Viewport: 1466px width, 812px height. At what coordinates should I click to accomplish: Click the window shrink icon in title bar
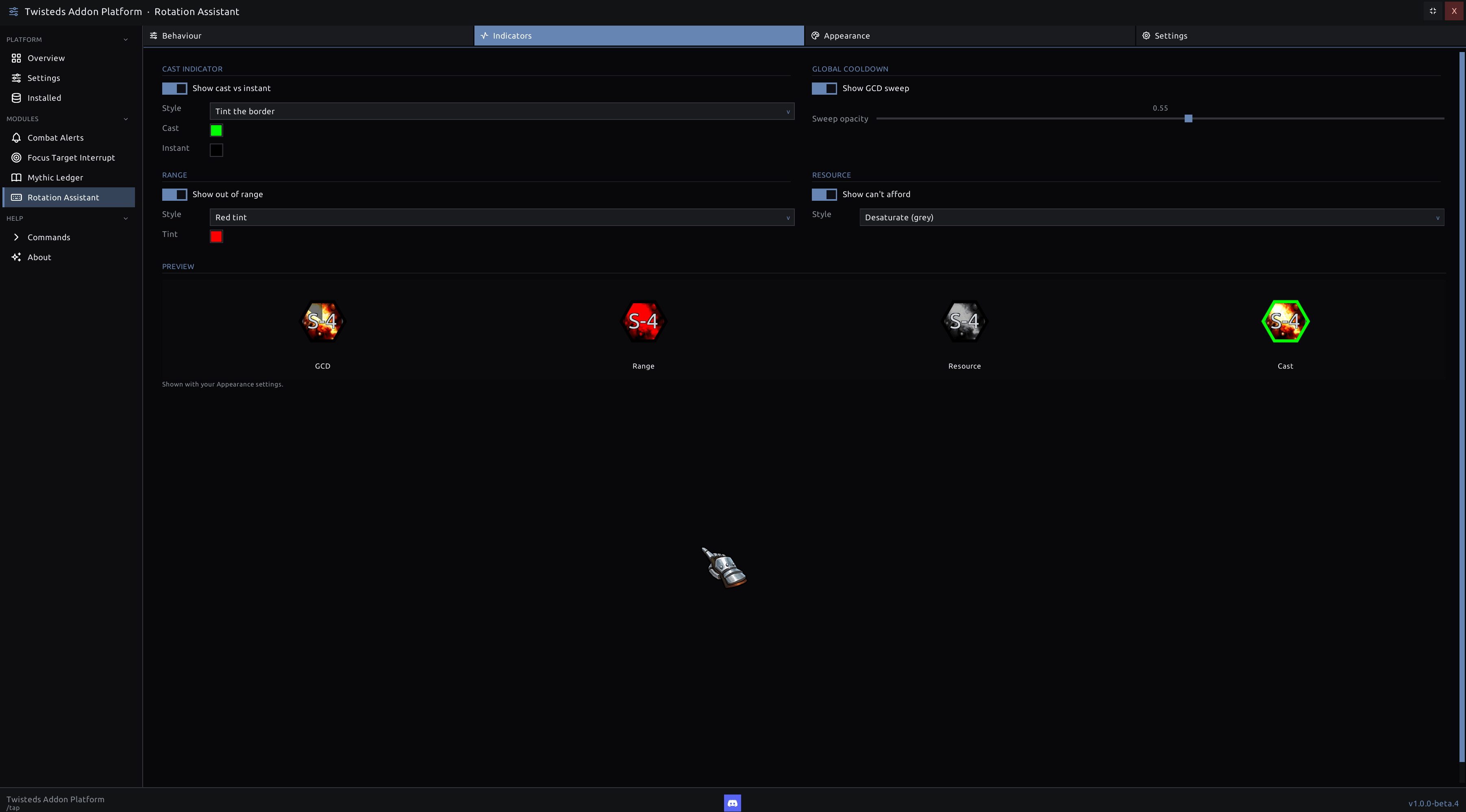pos(1433,11)
